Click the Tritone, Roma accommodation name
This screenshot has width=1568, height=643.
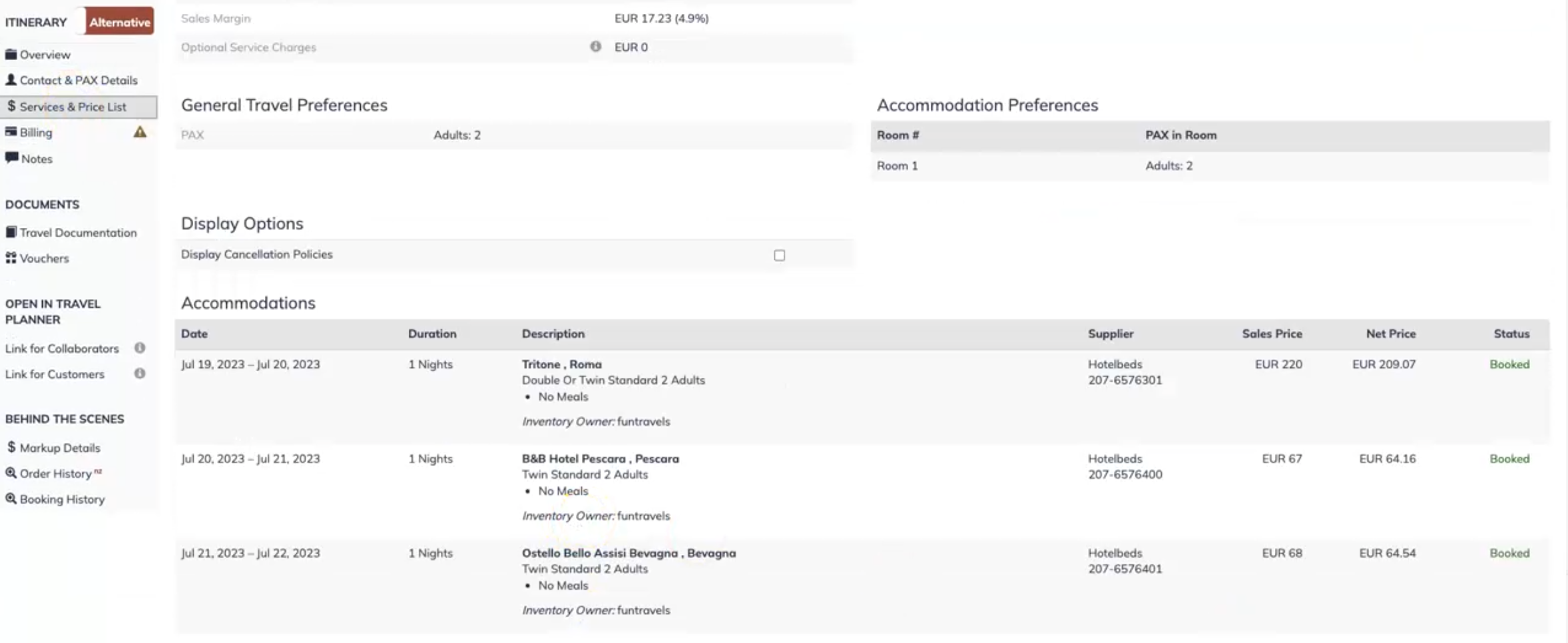click(x=561, y=364)
